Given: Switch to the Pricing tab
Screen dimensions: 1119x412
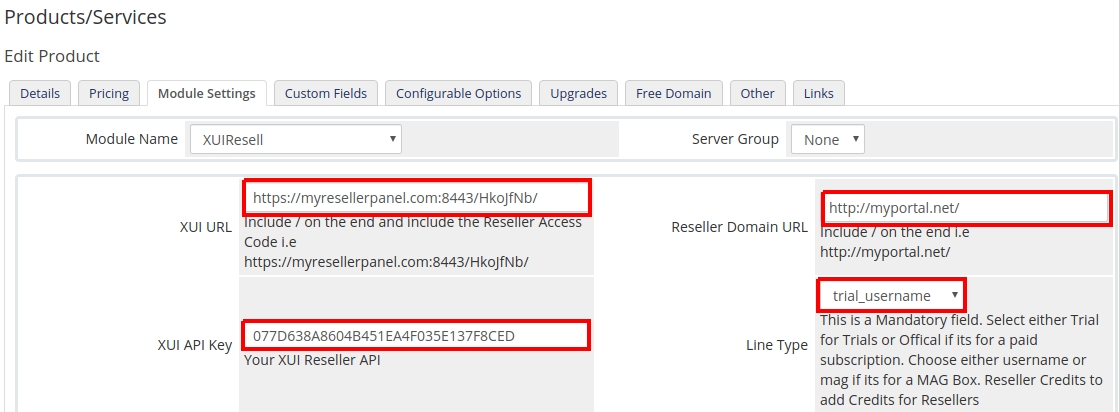Looking at the screenshot, I should 109,93.
